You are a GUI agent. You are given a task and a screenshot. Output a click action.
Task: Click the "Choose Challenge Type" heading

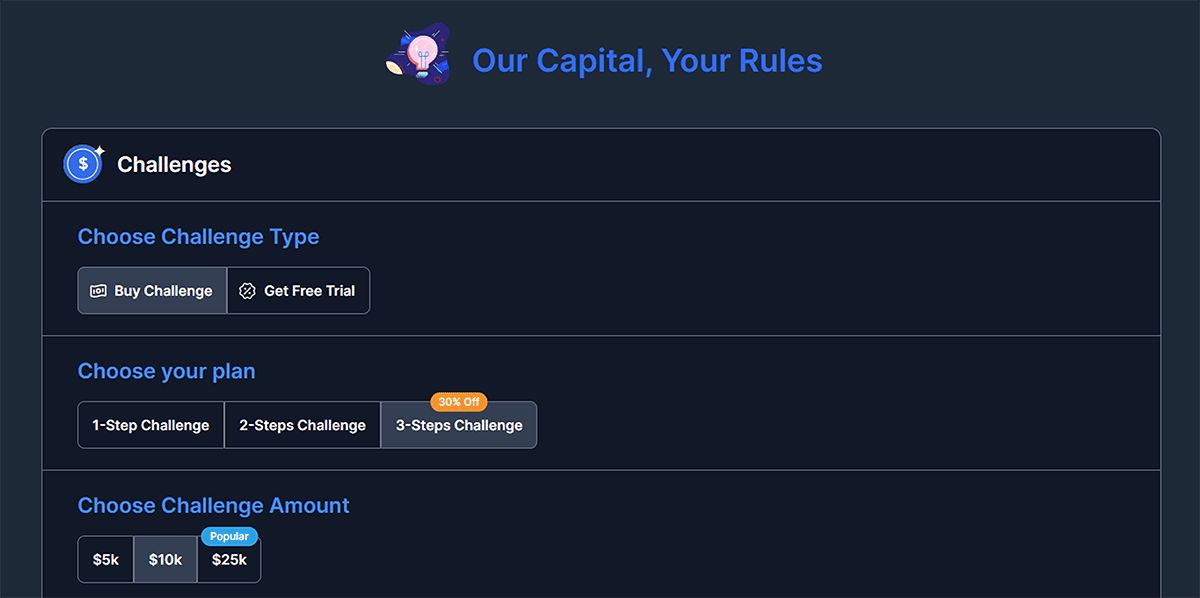[x=198, y=237]
